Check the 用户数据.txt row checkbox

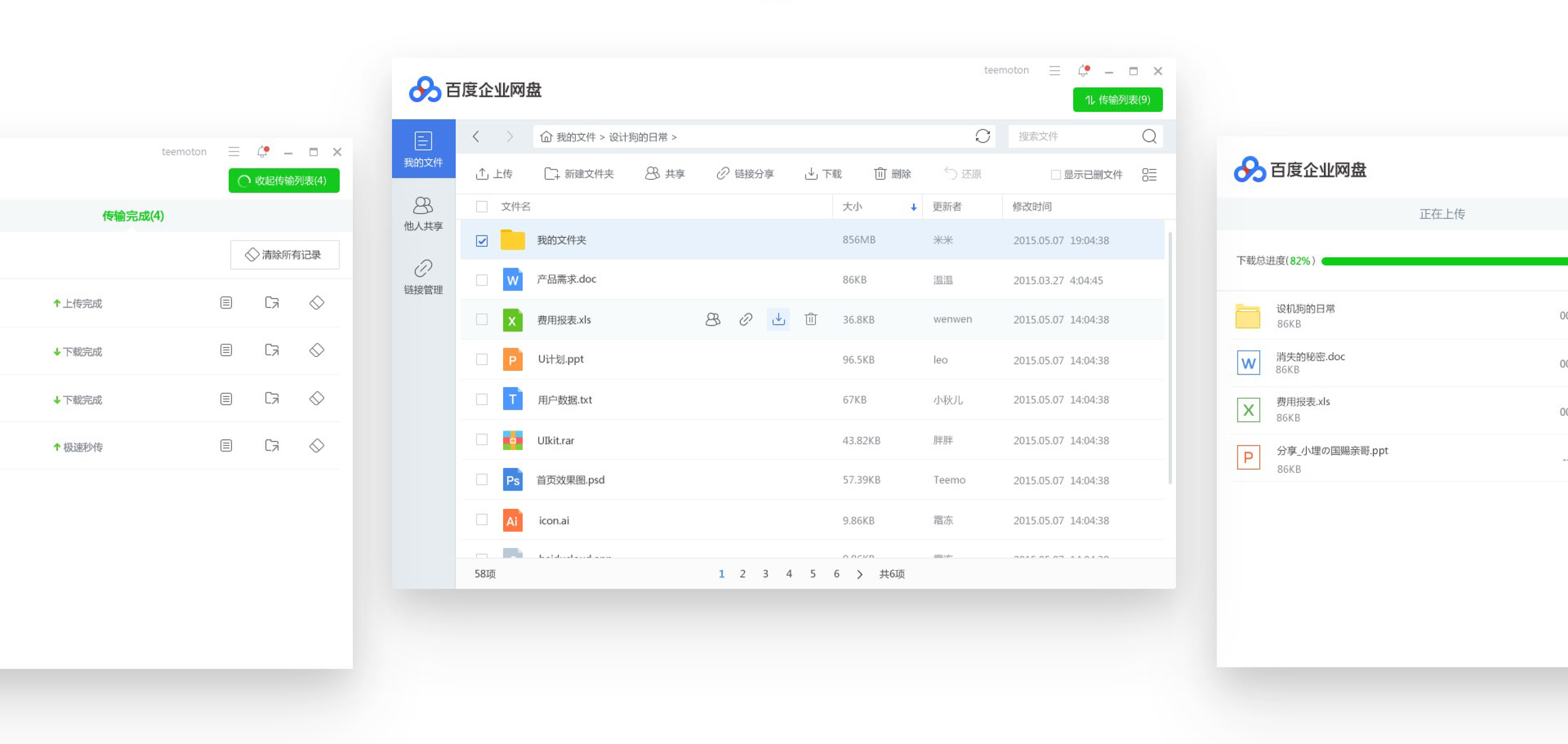tap(482, 400)
